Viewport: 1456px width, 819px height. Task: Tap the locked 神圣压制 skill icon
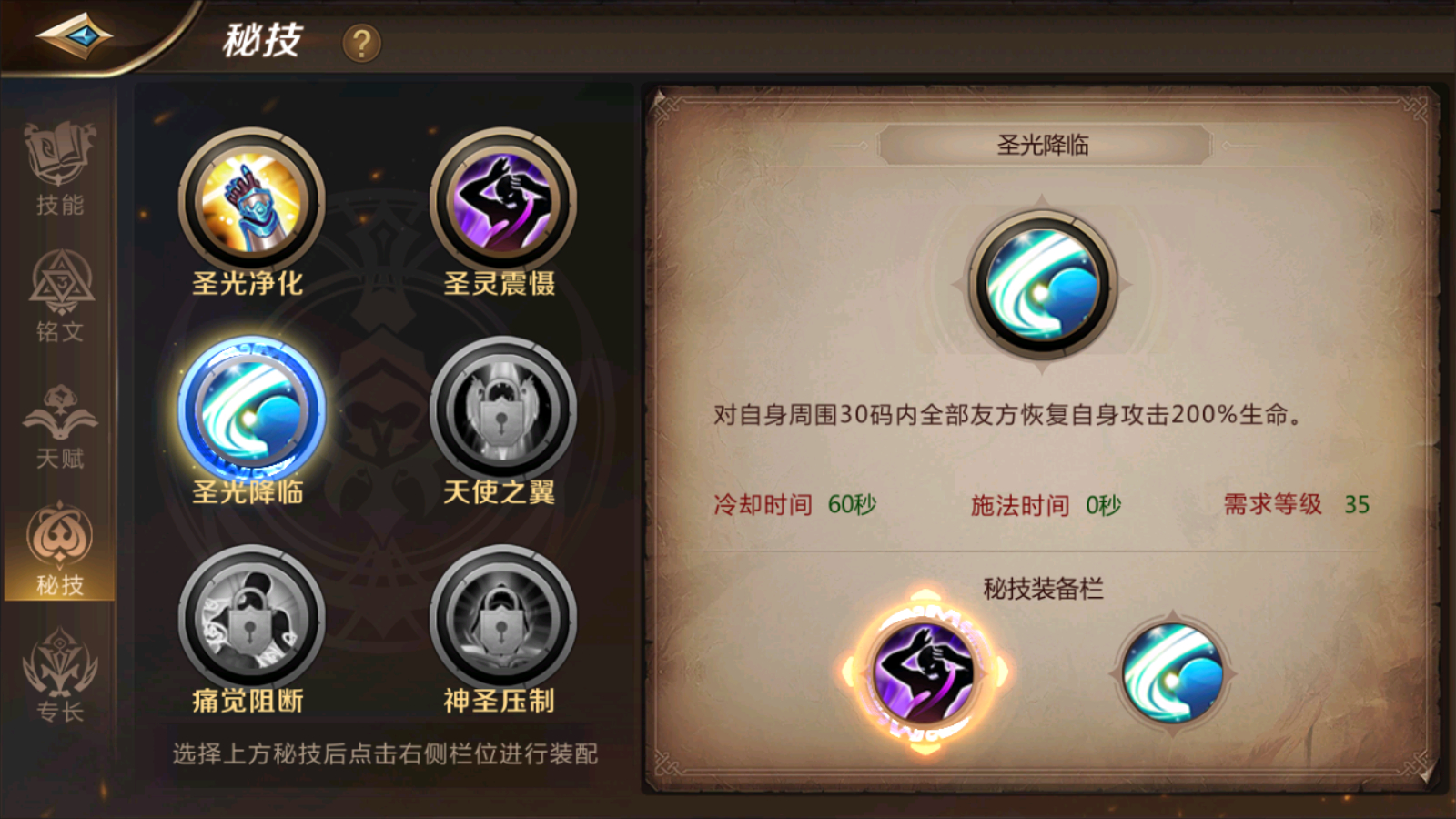[x=503, y=619]
